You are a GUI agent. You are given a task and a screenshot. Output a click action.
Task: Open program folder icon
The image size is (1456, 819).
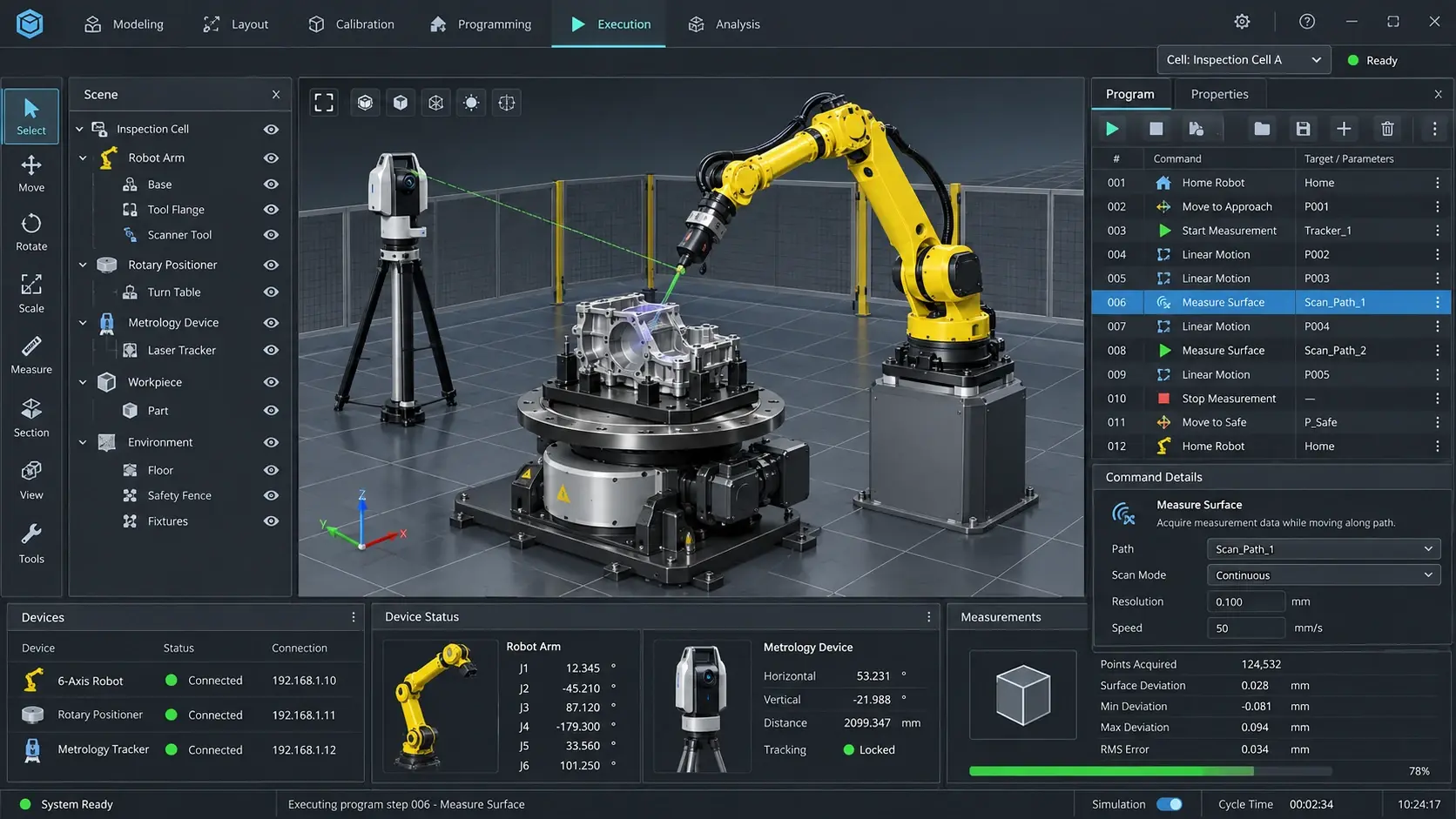[x=1261, y=129]
